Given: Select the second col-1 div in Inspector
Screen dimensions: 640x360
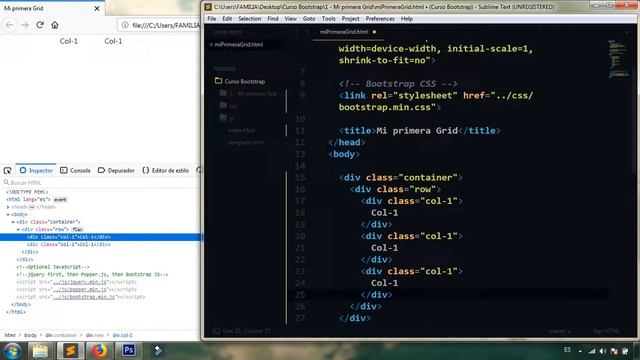Looking at the screenshot, I should [x=69, y=244].
